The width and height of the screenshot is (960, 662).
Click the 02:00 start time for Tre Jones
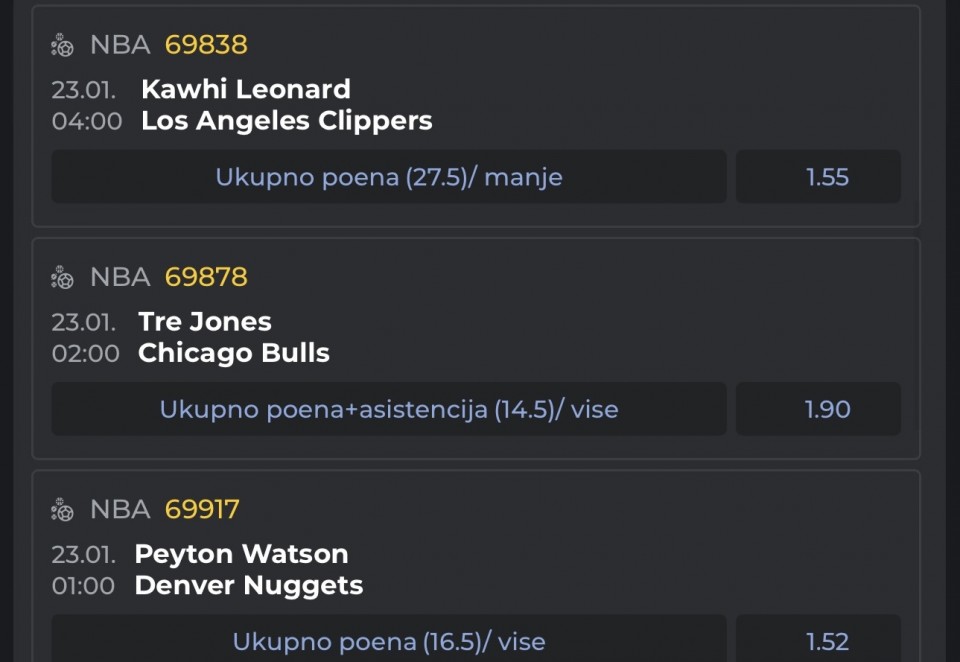(86, 353)
